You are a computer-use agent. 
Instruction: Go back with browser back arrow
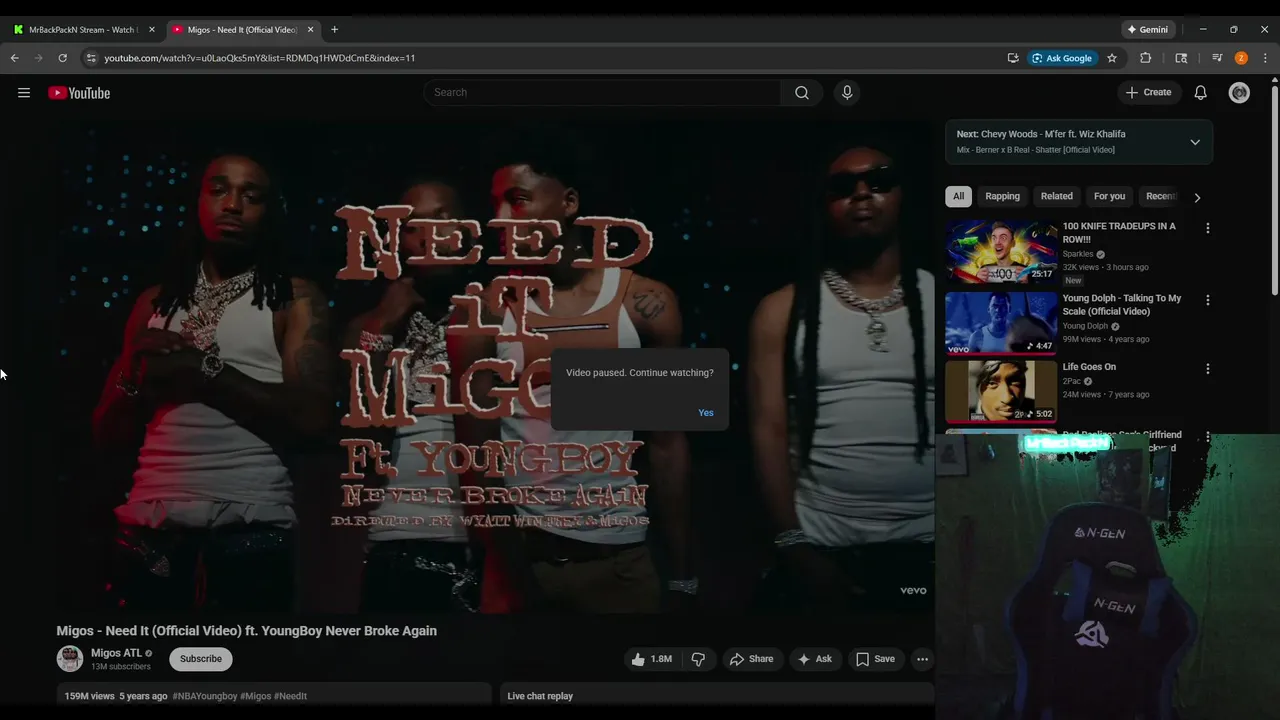(x=14, y=58)
